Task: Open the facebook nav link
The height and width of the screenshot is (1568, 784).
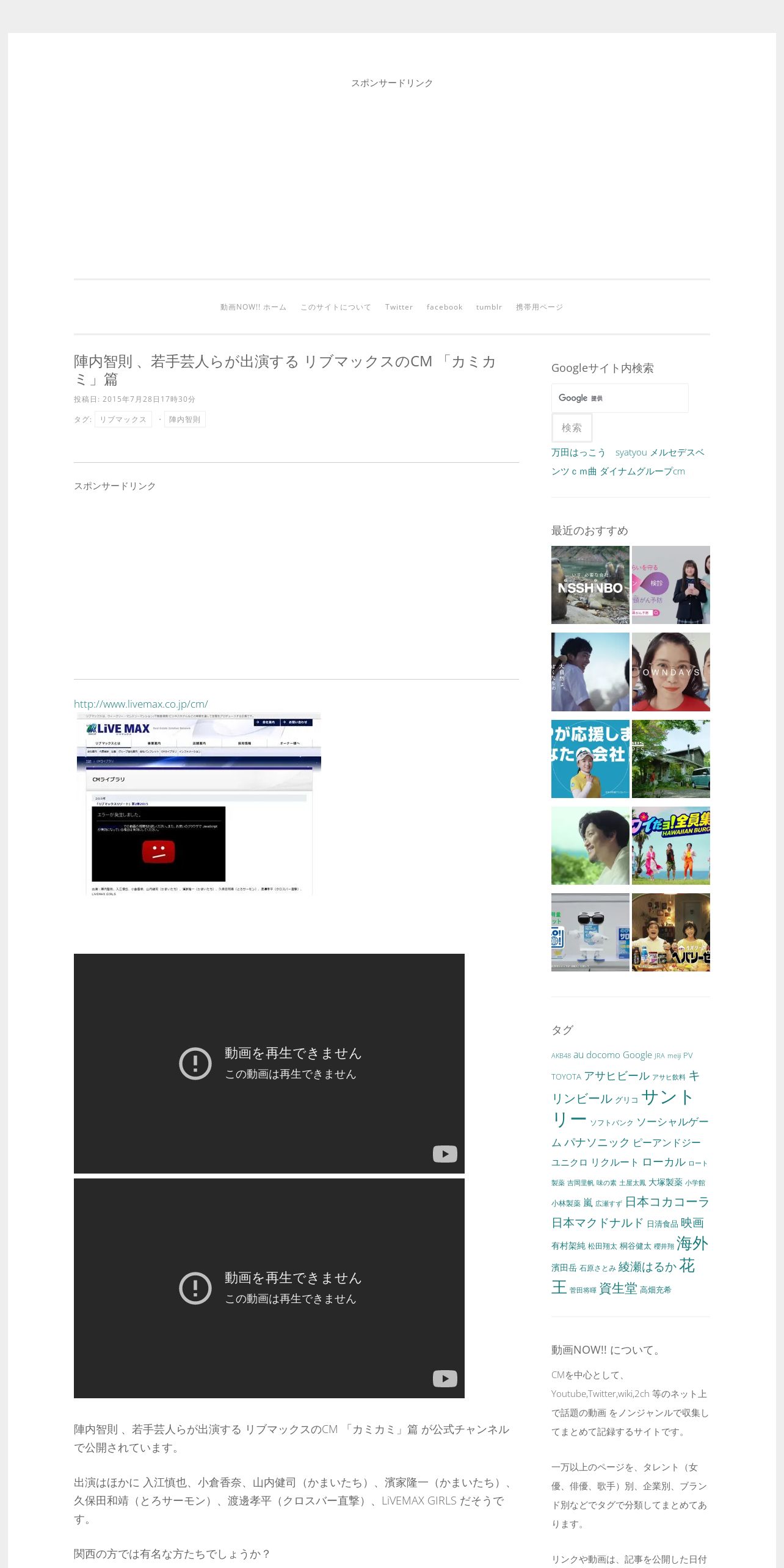Action: [x=445, y=307]
